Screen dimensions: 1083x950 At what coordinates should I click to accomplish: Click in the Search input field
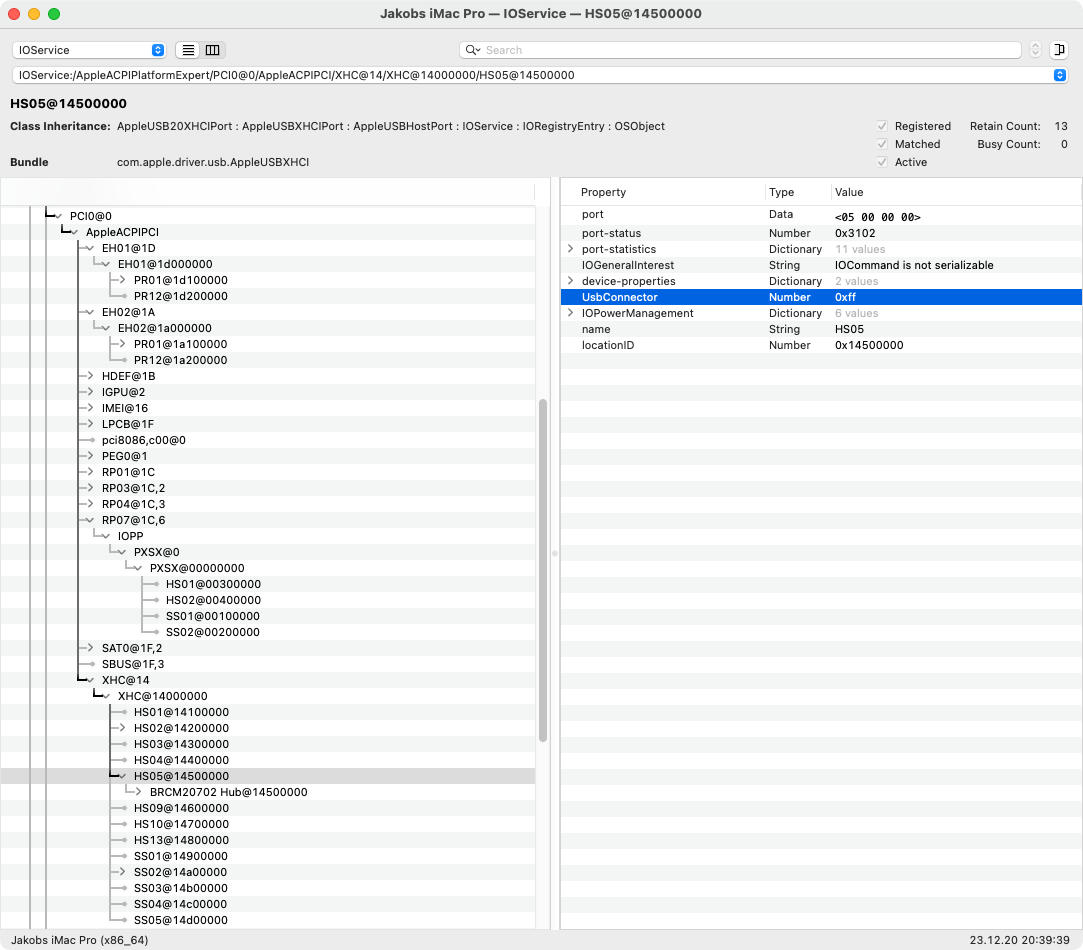pos(750,50)
